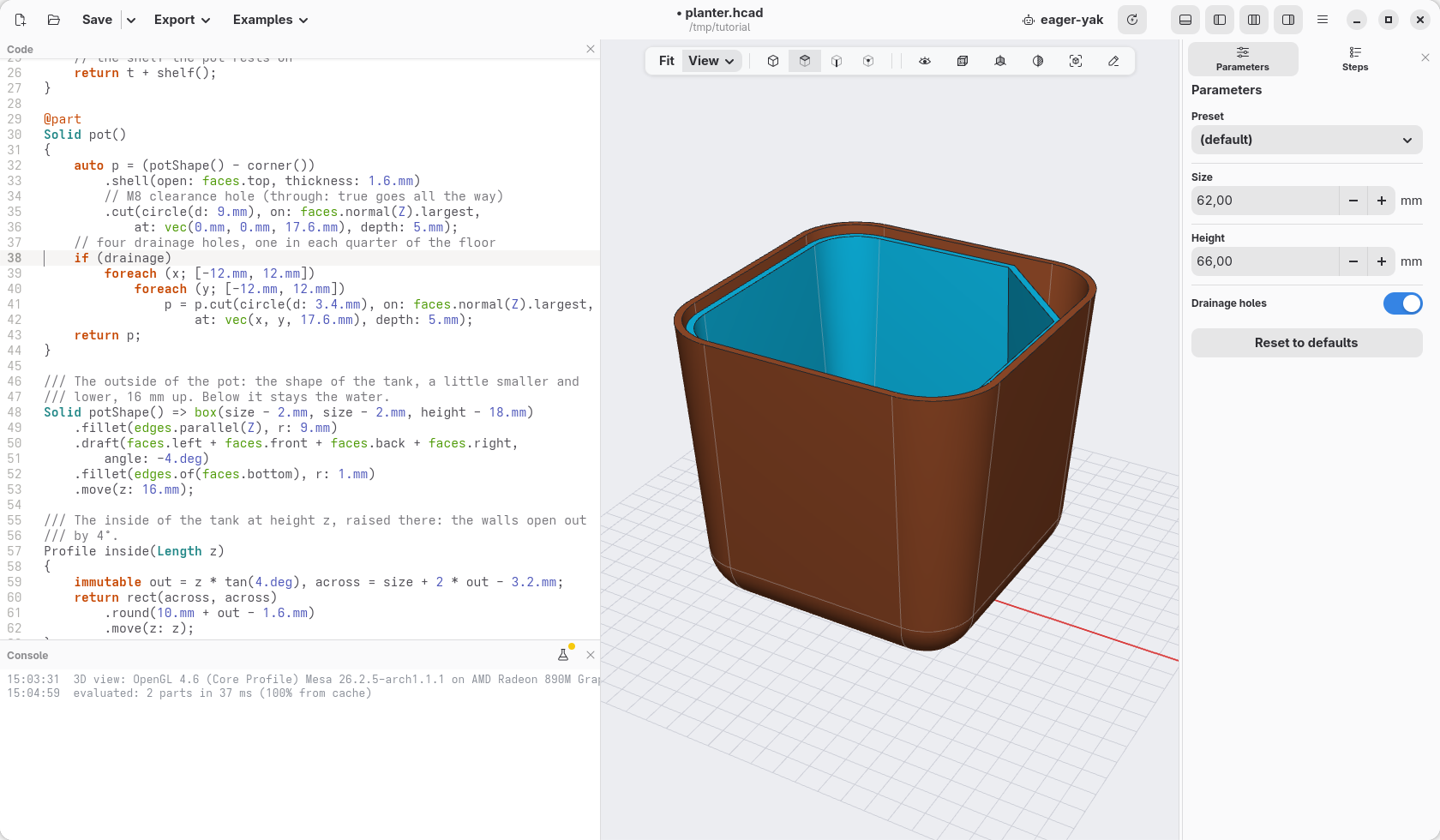Toggle the three-column layout button
Screen dimensions: 1440x840
(x=1254, y=20)
